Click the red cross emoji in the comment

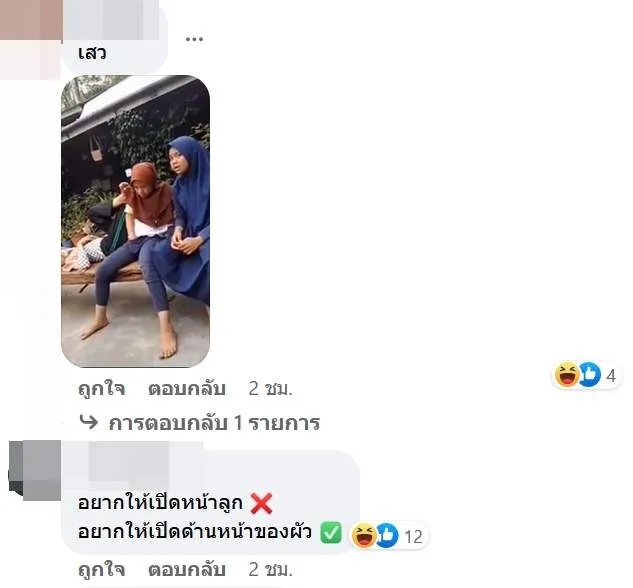(x=261, y=503)
